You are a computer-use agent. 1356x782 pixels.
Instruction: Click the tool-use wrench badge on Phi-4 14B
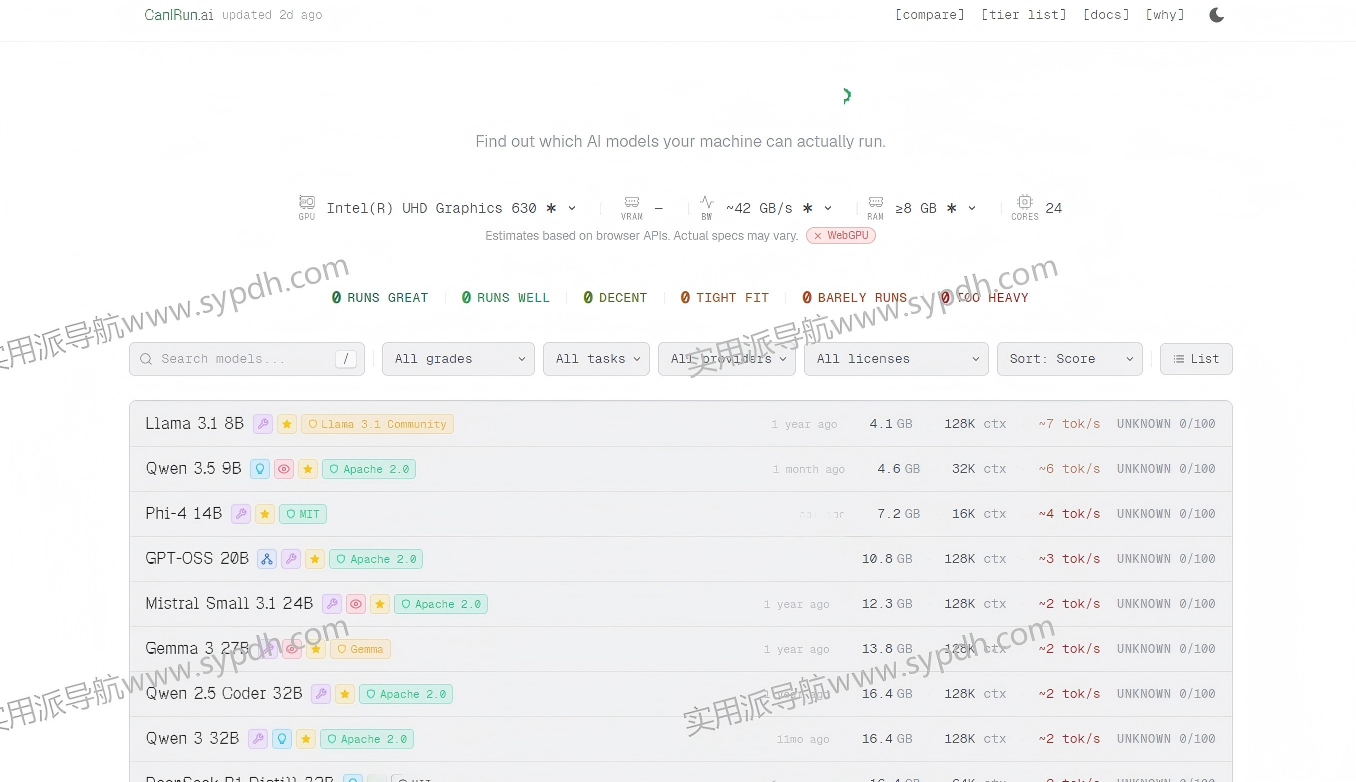click(240, 513)
